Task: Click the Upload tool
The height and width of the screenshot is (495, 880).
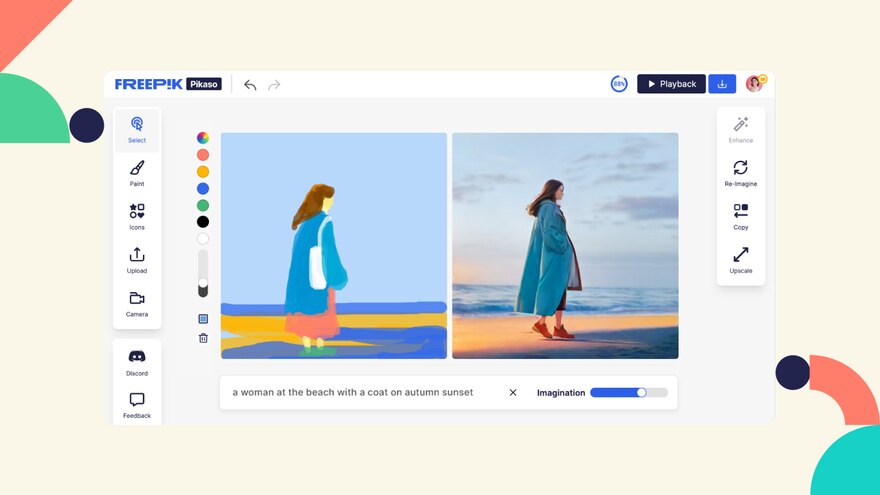Action: tap(137, 260)
